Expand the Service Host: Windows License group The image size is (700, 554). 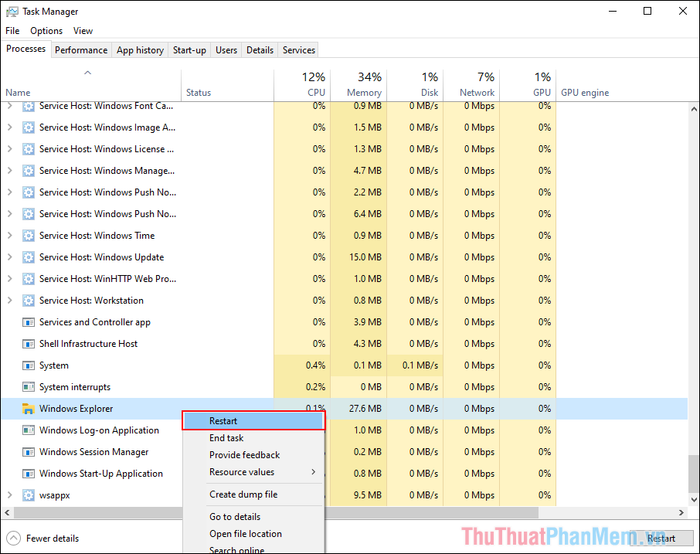[9, 149]
